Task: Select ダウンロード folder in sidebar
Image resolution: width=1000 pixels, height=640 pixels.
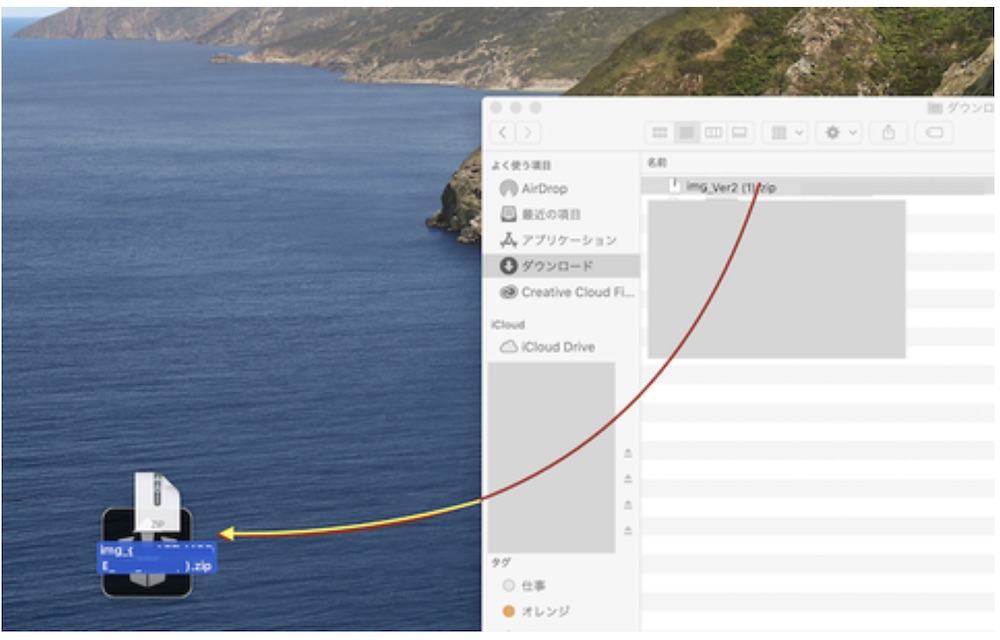Action: tap(561, 266)
